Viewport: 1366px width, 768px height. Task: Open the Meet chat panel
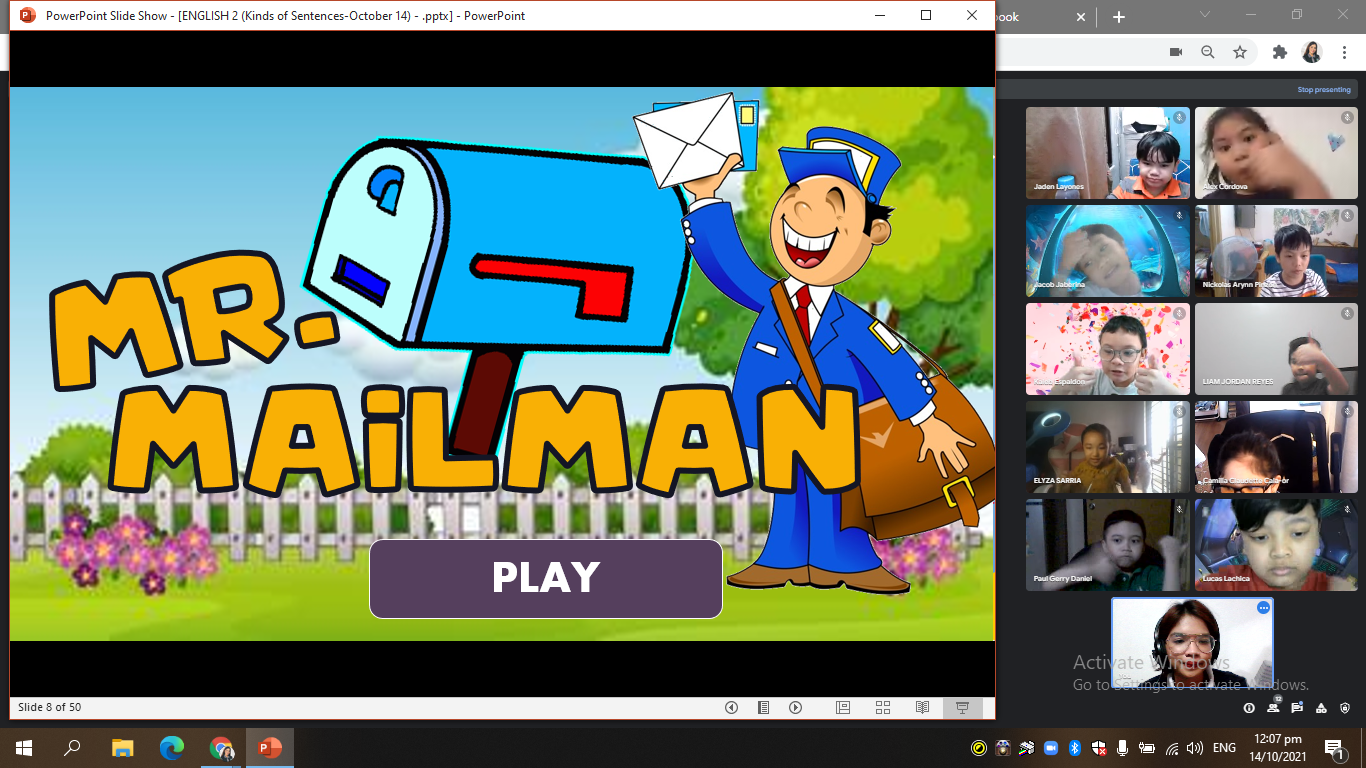[1297, 708]
